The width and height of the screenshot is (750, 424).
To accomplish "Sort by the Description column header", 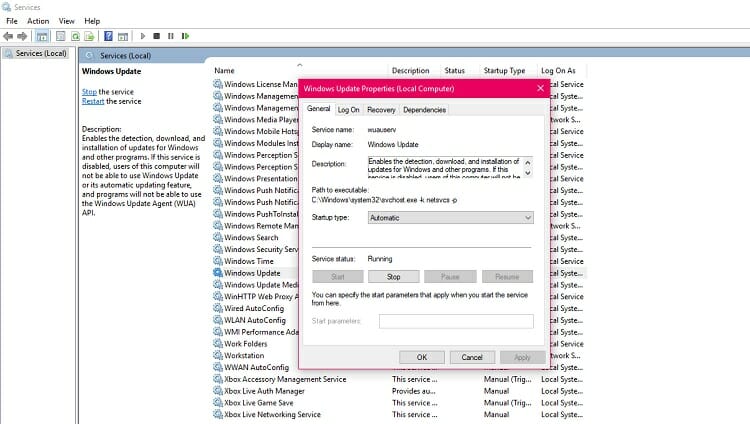I will [410, 70].
